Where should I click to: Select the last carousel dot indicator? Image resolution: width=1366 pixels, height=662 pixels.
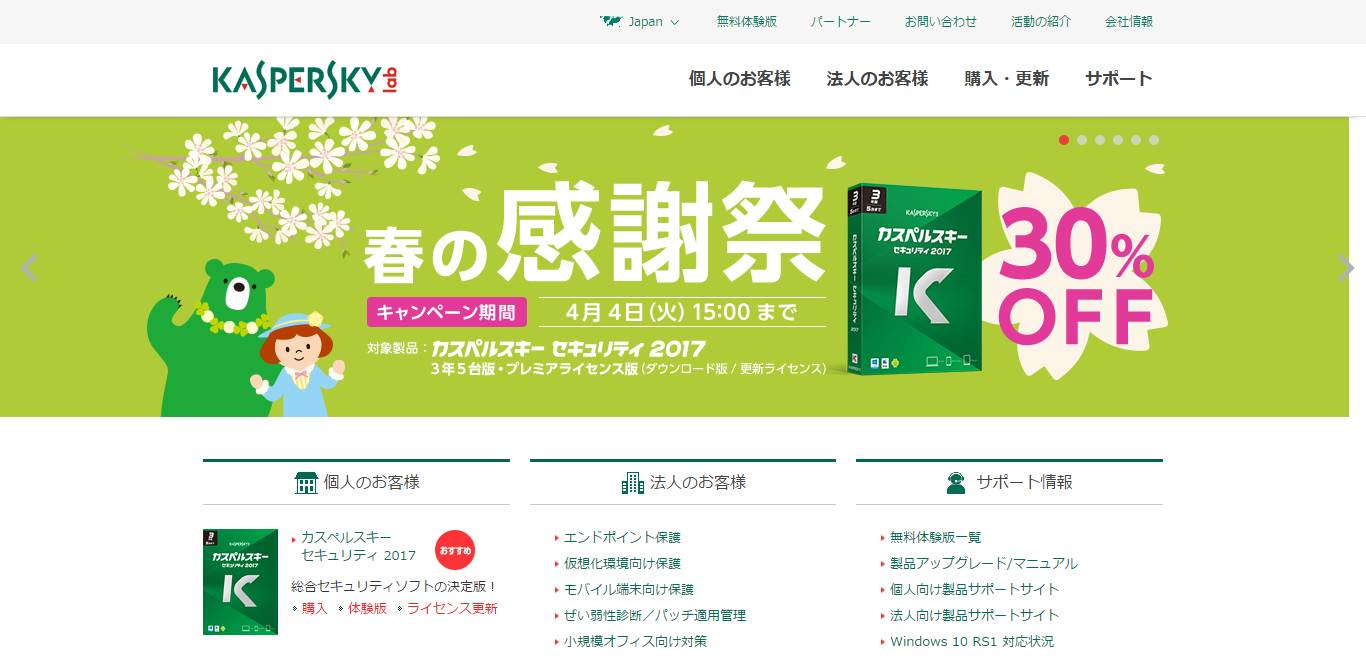coord(1154,140)
